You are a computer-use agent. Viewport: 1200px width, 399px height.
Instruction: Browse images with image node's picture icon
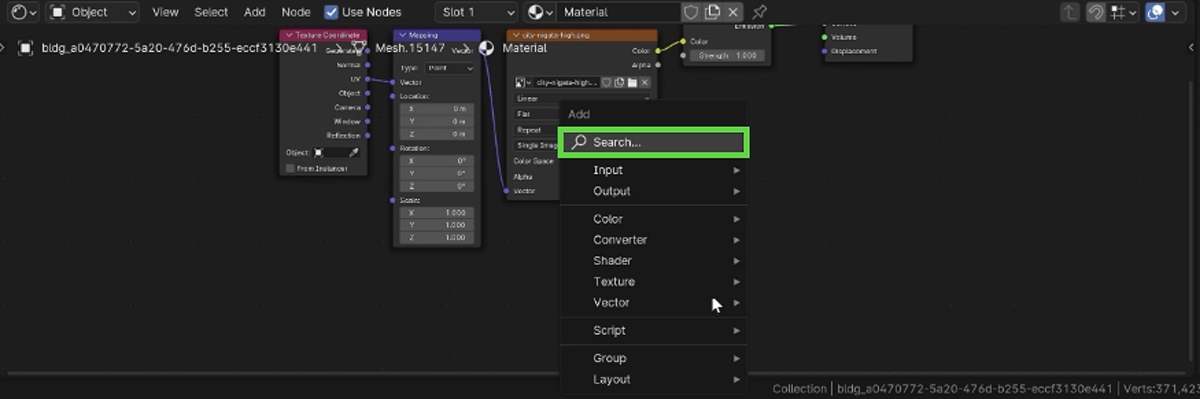(x=523, y=83)
